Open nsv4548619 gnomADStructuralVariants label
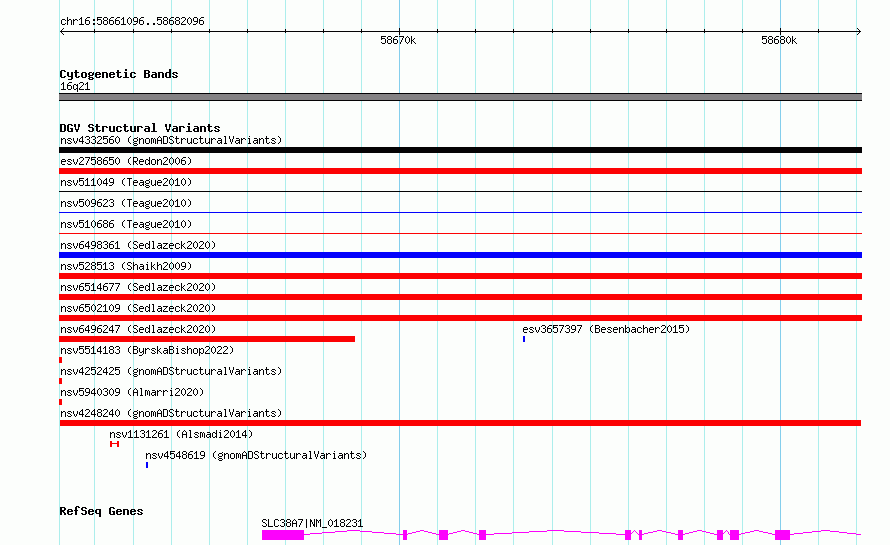This screenshot has height=545, width=890. tap(256, 455)
